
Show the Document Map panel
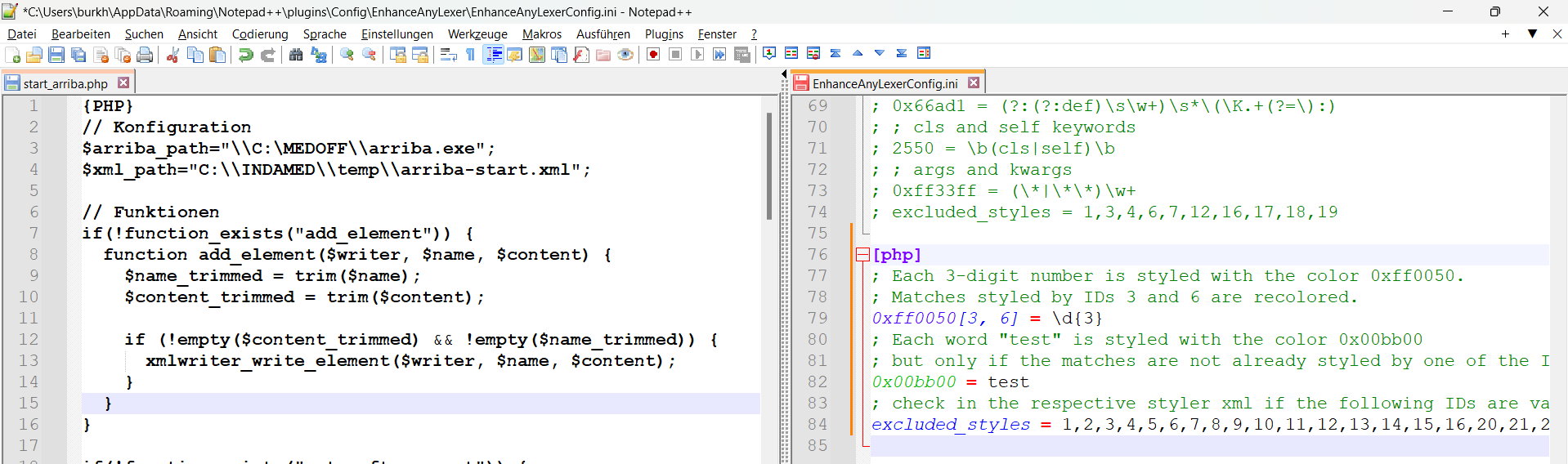tap(537, 55)
